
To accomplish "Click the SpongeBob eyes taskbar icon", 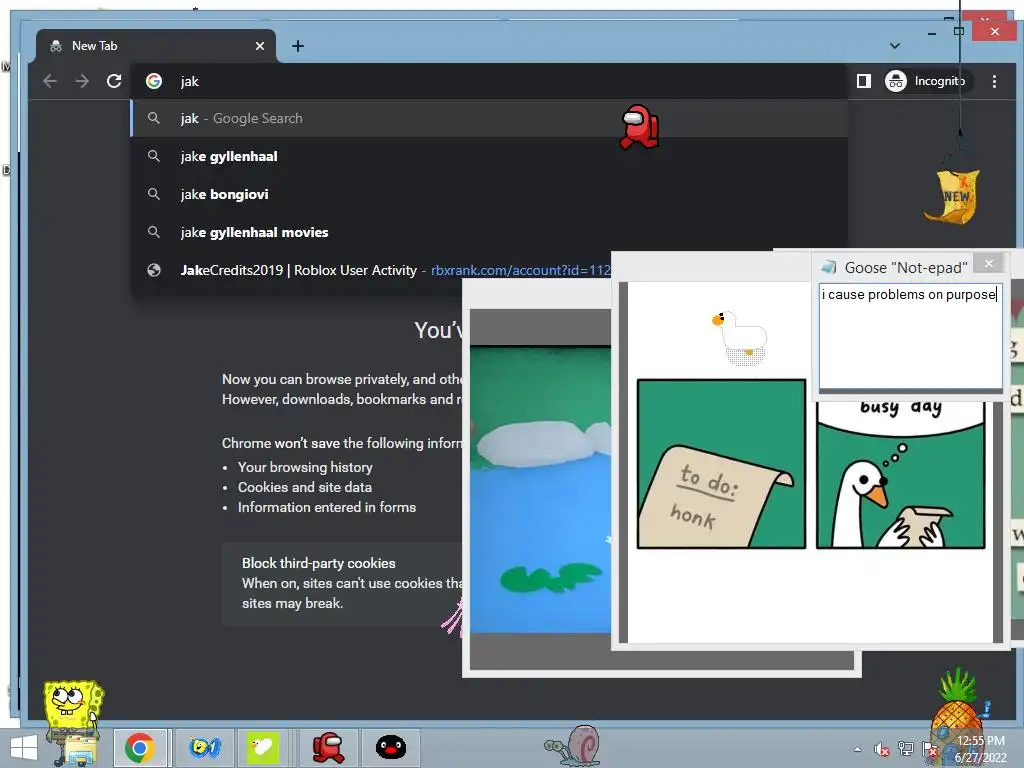I will tap(204, 748).
